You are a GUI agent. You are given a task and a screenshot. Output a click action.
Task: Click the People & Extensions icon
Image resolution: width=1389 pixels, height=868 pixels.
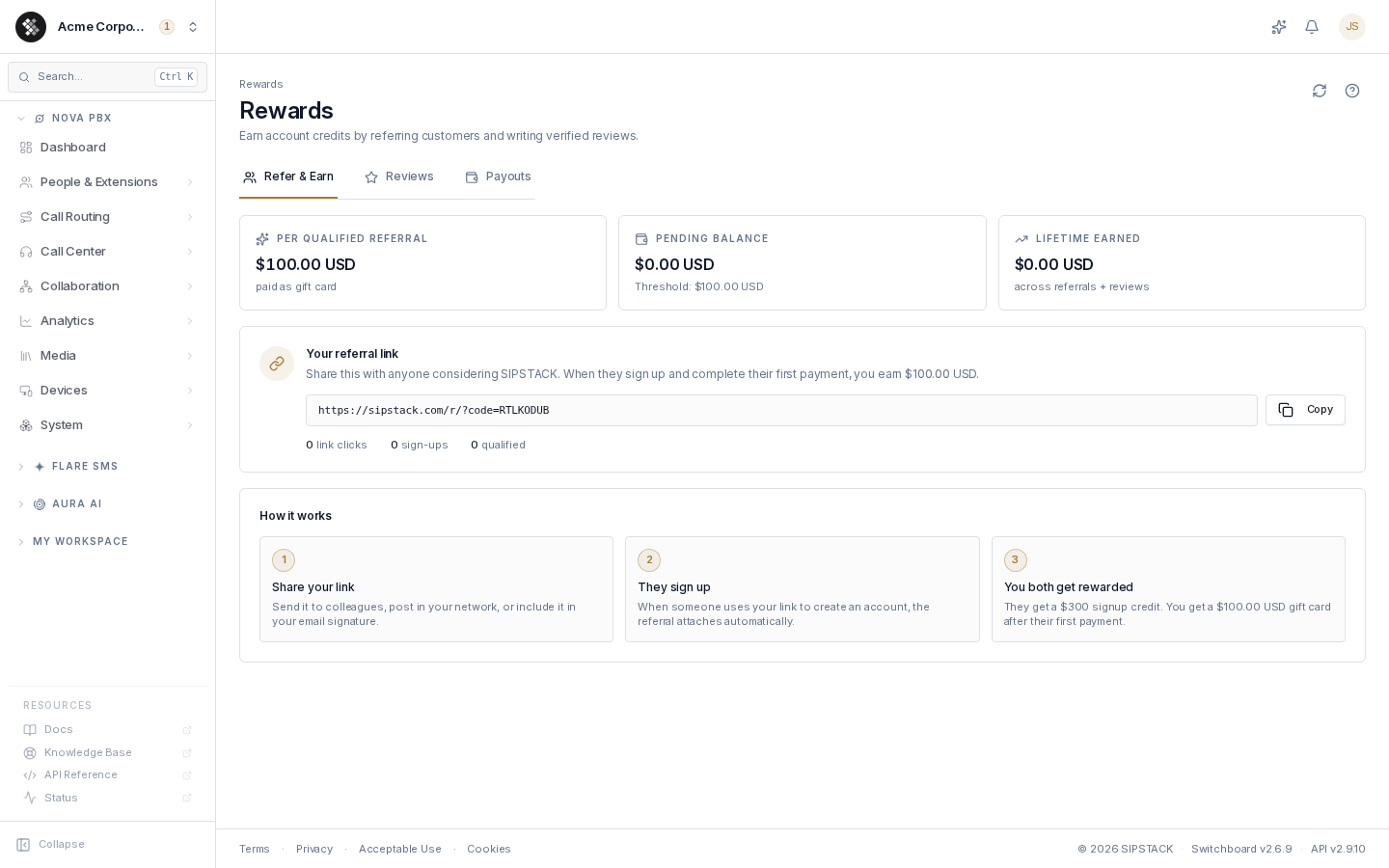coord(26,182)
